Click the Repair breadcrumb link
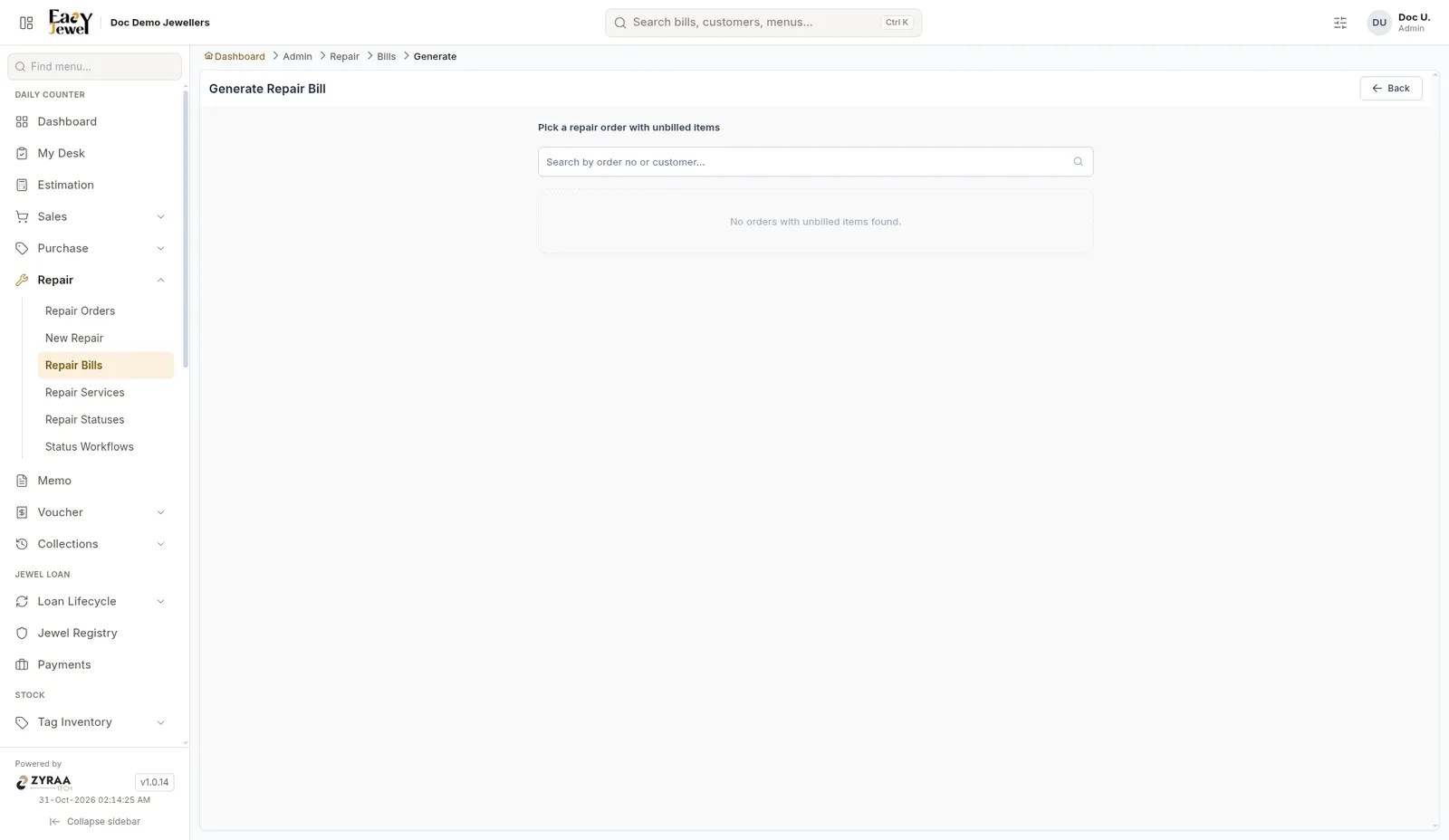1449x840 pixels. coord(344,56)
